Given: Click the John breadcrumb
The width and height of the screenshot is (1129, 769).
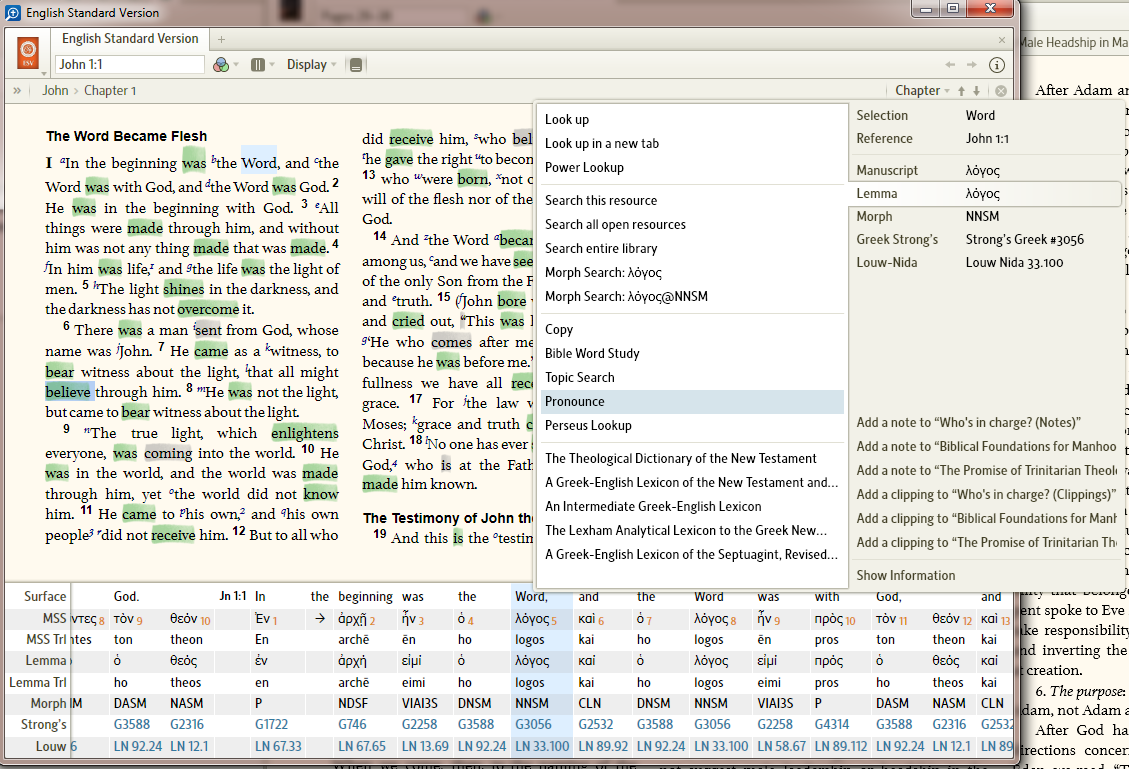Looking at the screenshot, I should pyautogui.click(x=55, y=91).
